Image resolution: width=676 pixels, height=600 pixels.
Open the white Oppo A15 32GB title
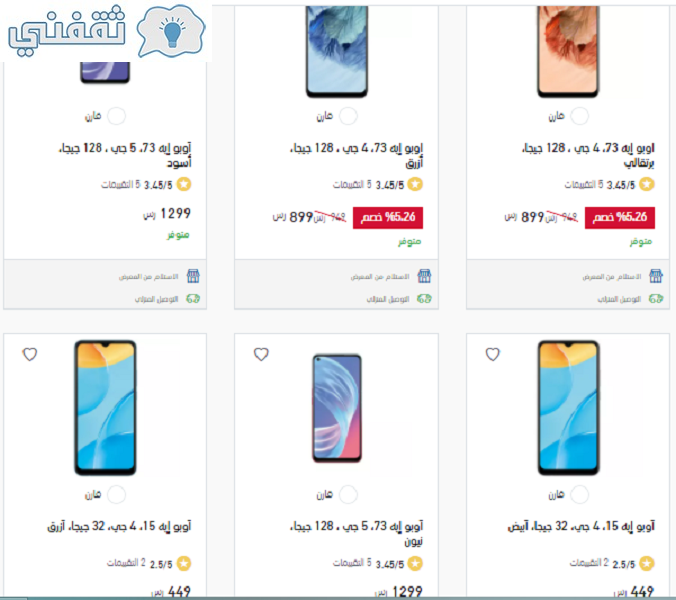click(581, 526)
